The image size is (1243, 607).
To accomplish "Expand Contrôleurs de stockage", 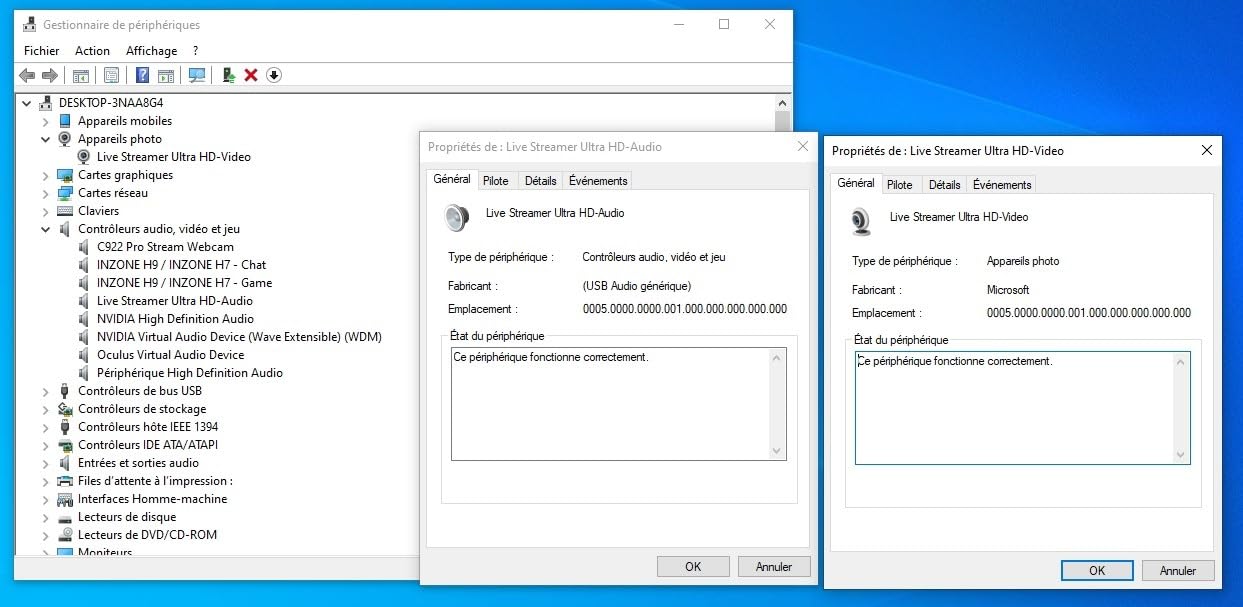I will click(x=45, y=409).
